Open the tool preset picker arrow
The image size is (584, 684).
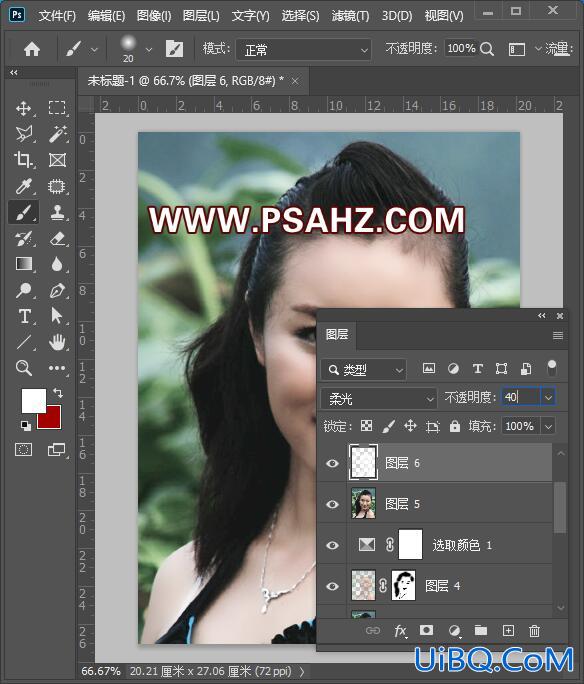coord(94,50)
